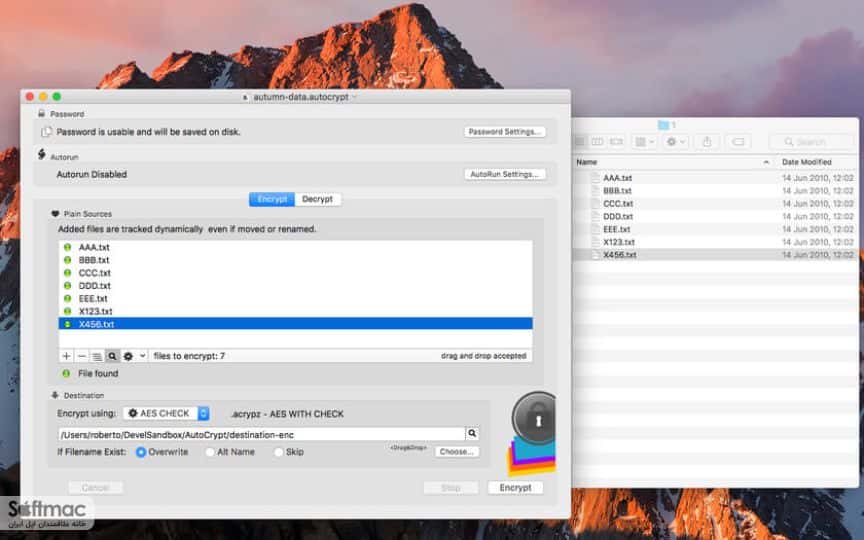The width and height of the screenshot is (864, 540).
Task: Click the Encrypt button at bottom
Action: tap(515, 488)
